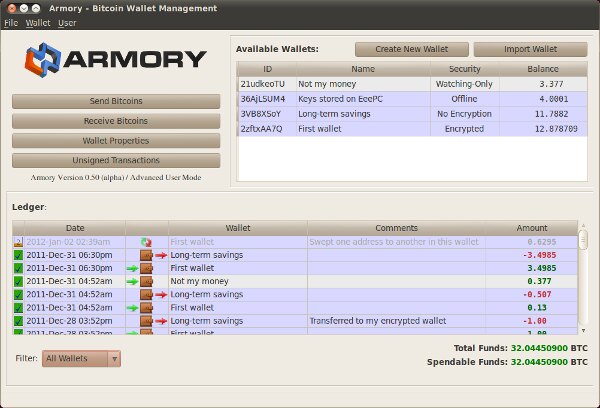600x408 pixels.
Task: Click the Armory logo image
Action: [116, 59]
